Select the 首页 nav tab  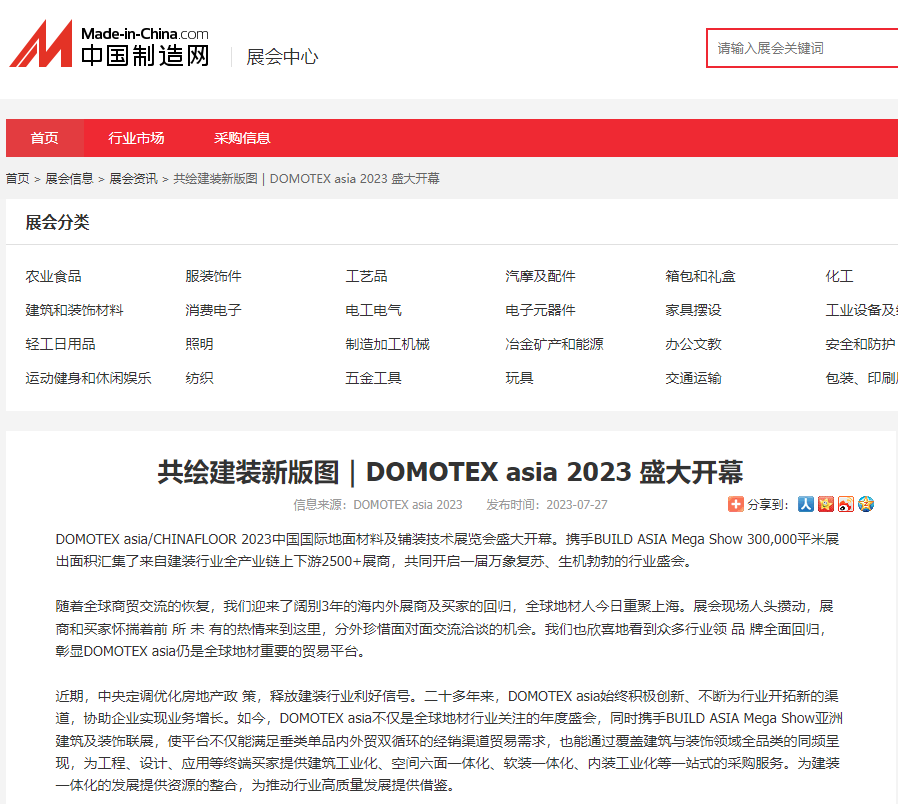tap(45, 138)
